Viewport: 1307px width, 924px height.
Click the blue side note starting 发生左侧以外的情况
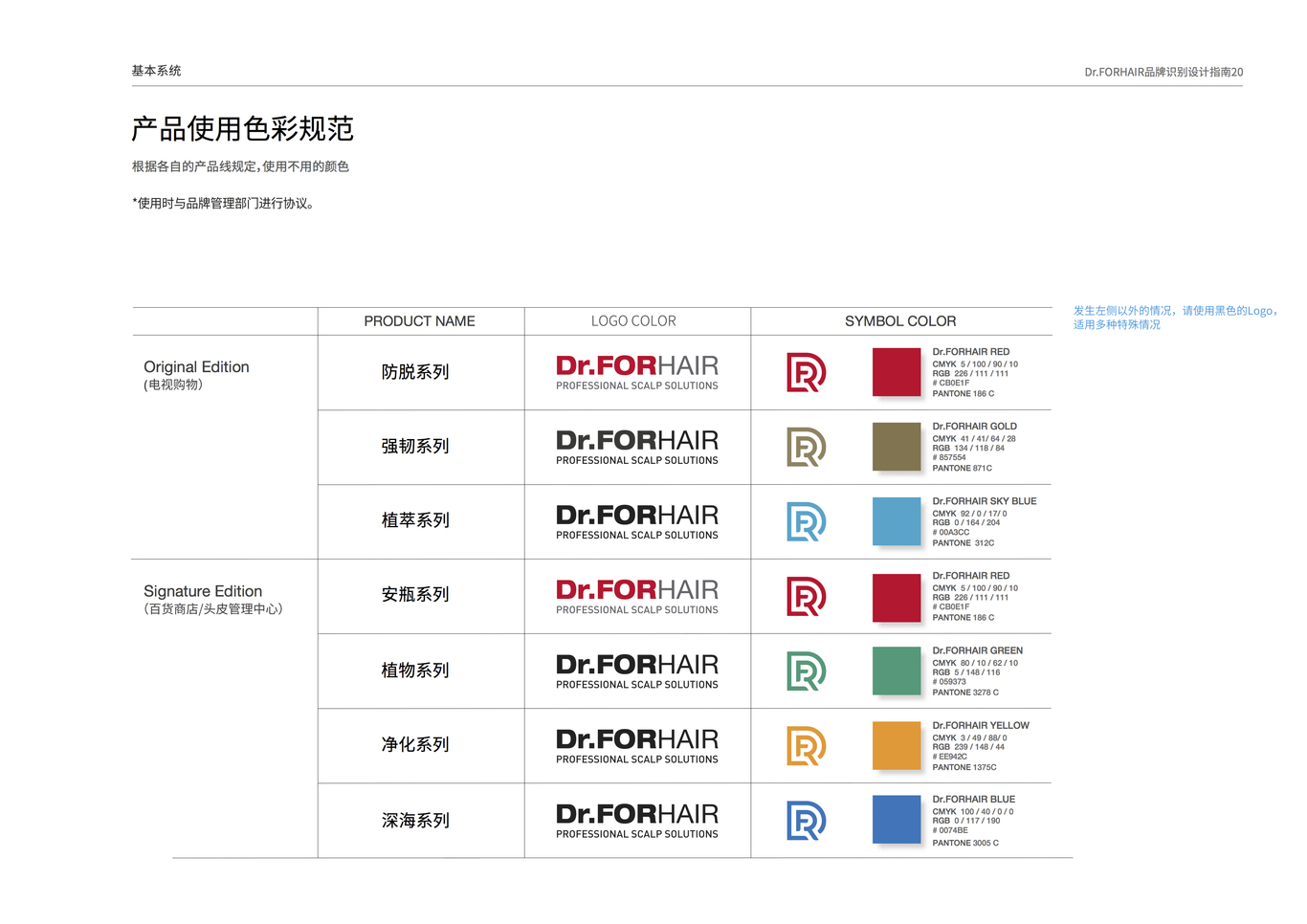(x=1175, y=318)
